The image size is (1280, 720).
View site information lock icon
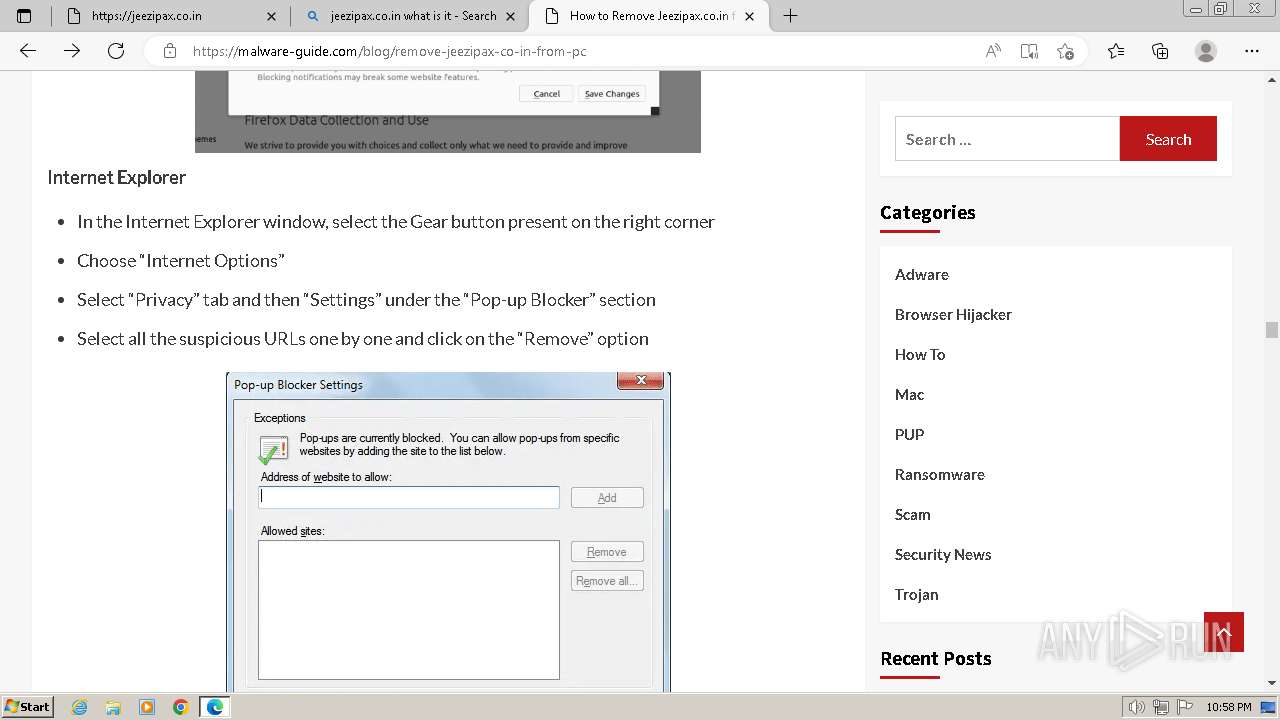pos(170,51)
